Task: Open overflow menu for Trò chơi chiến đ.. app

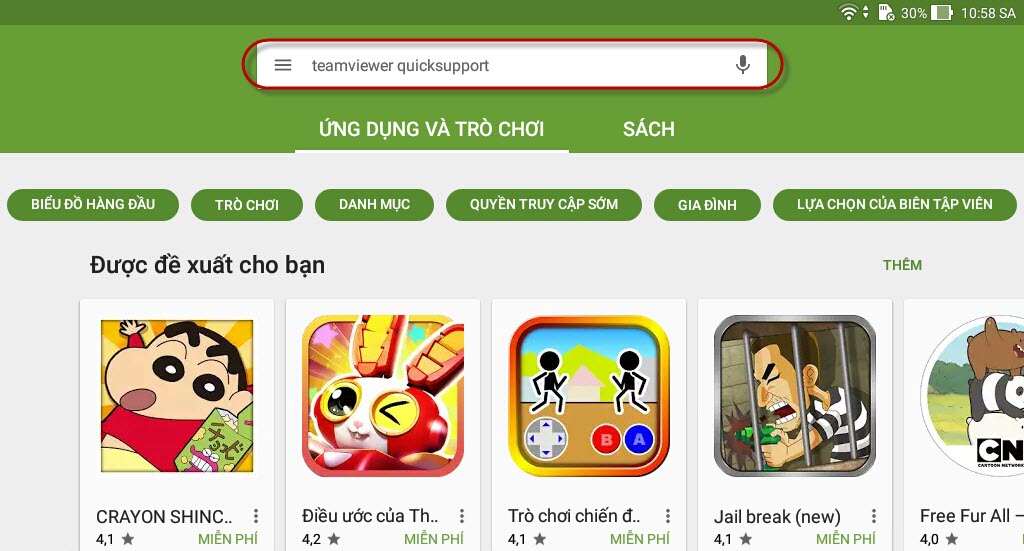Action: 667,516
